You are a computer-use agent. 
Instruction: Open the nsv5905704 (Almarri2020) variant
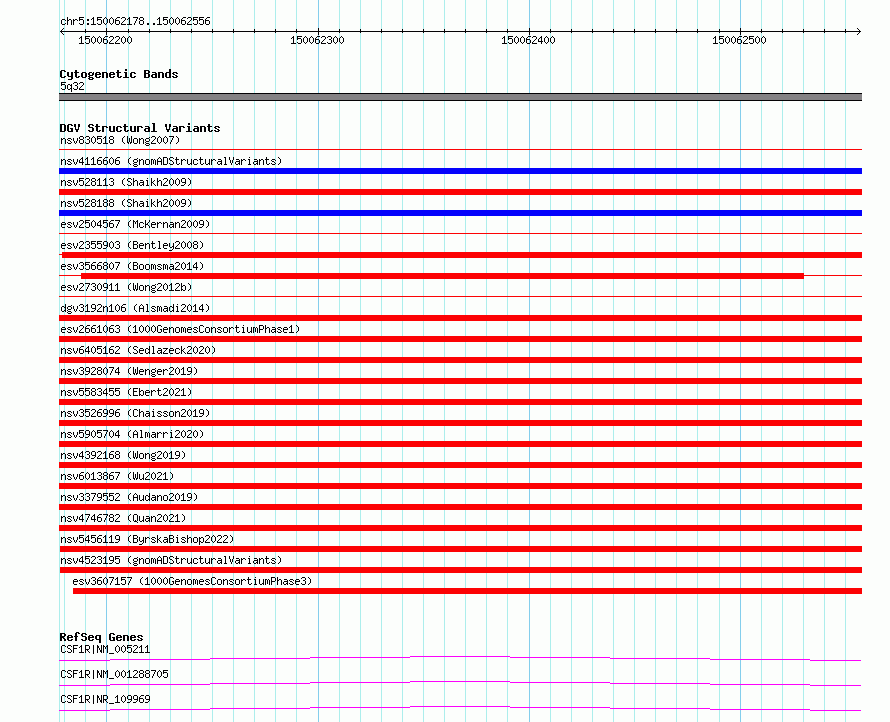132,434
